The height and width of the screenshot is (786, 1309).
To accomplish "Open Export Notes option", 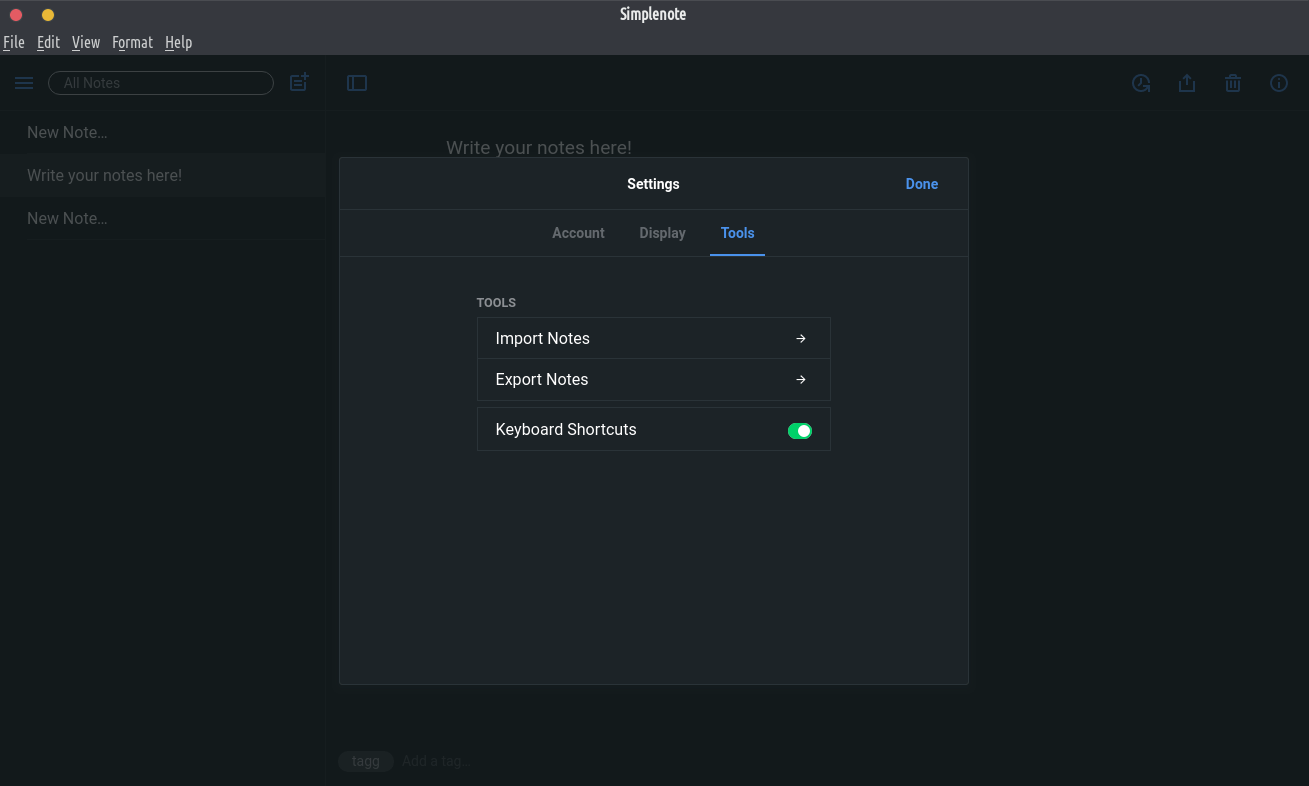I will (654, 380).
